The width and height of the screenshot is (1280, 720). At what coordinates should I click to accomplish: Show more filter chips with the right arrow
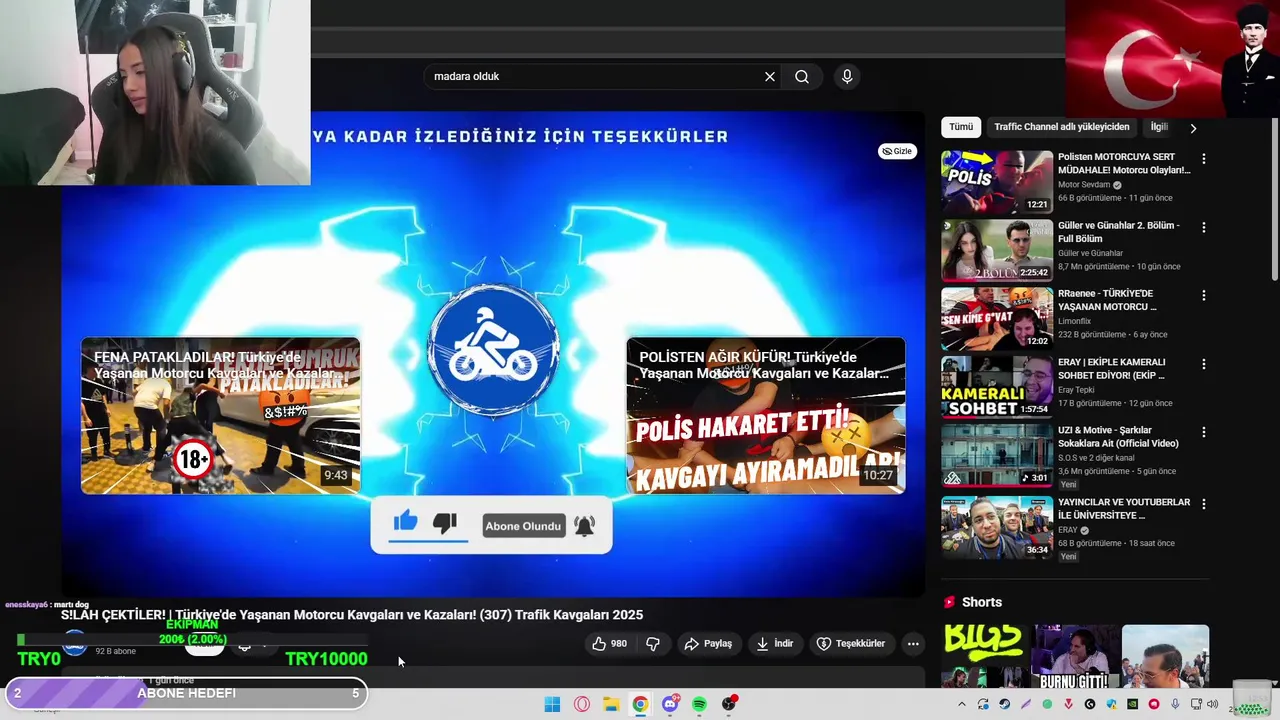[x=1193, y=128]
